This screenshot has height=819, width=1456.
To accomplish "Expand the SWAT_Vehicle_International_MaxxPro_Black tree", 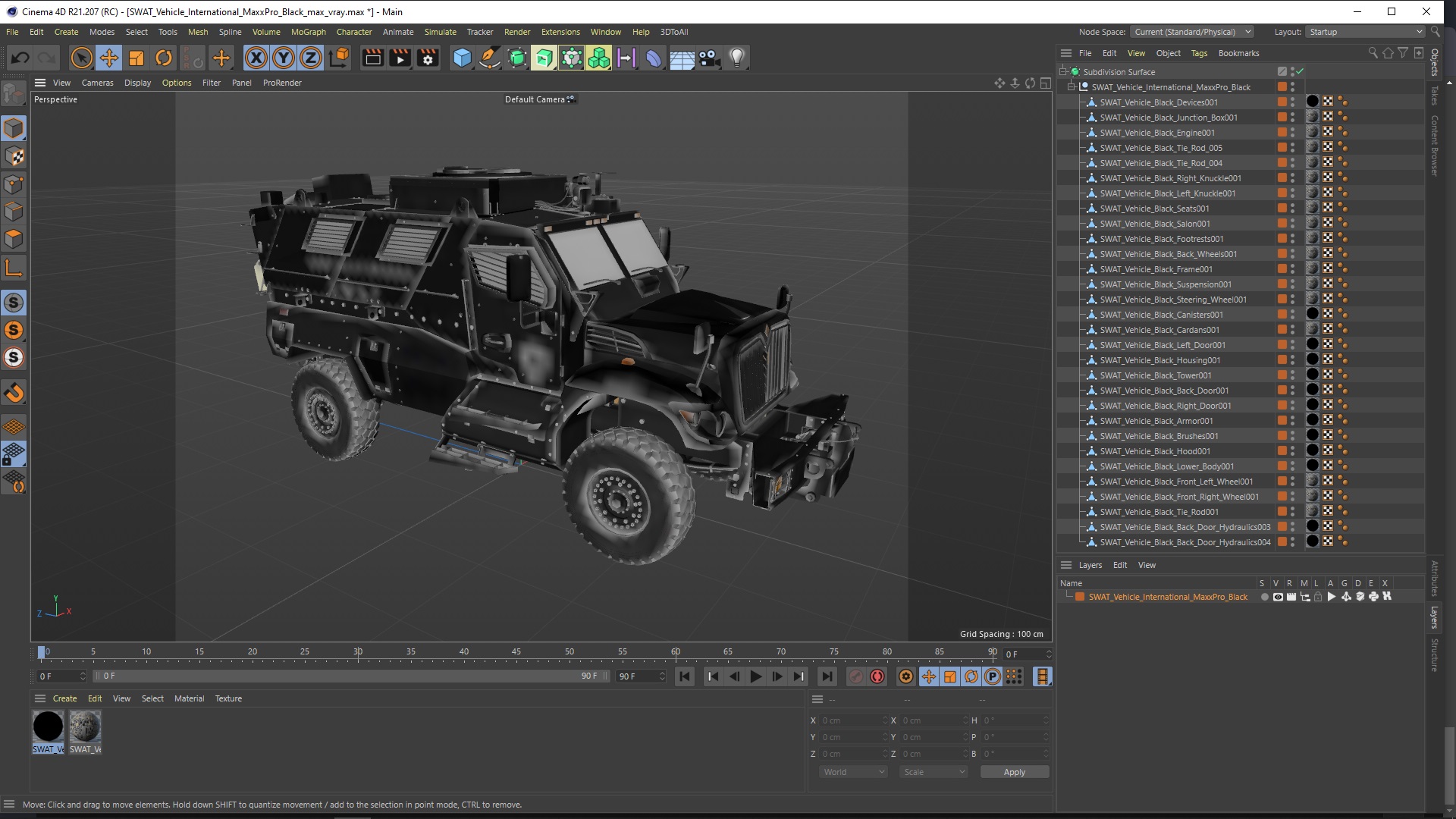I will pos(1071,87).
